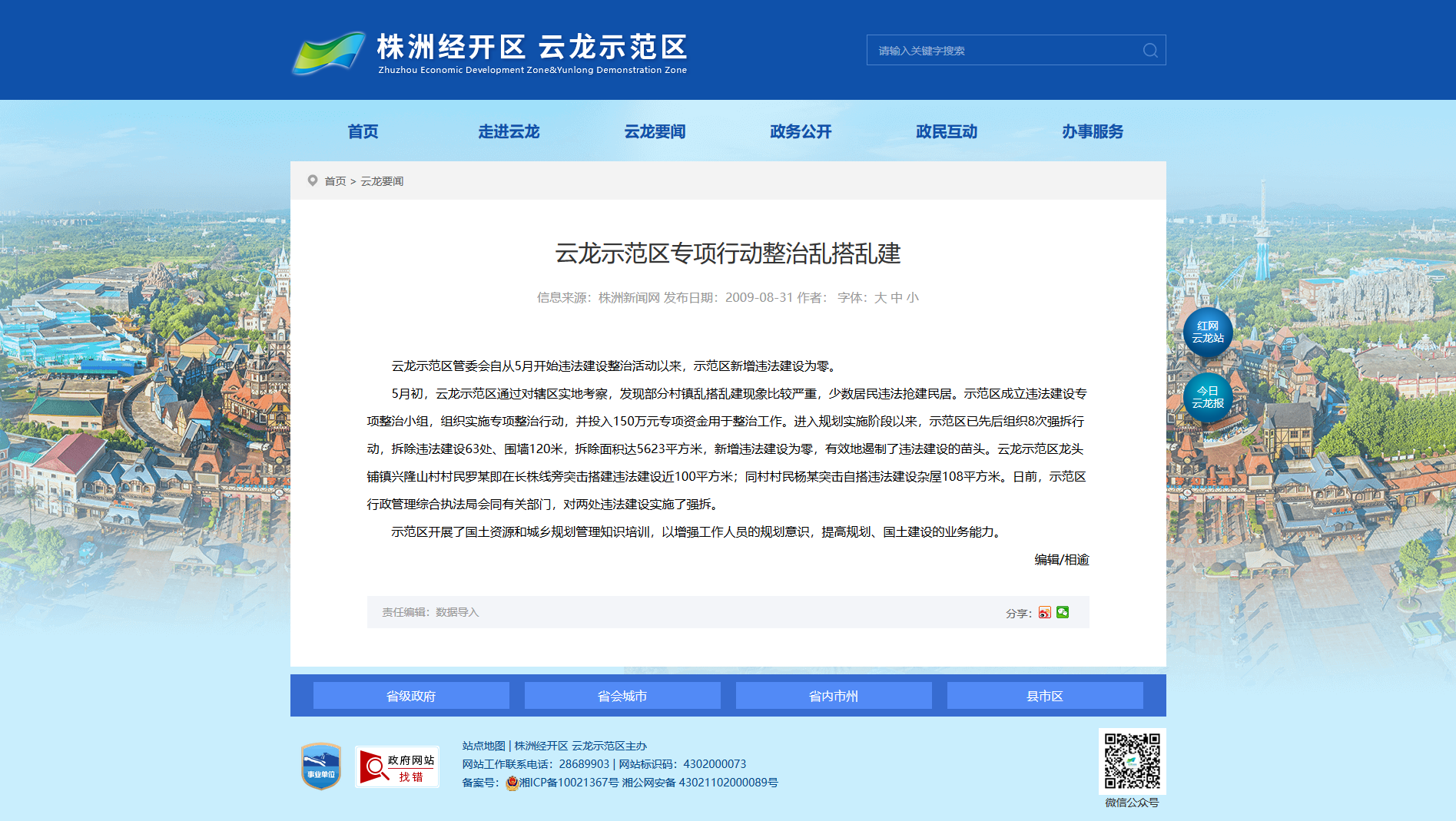Share article via WeChat icon

1063,612
